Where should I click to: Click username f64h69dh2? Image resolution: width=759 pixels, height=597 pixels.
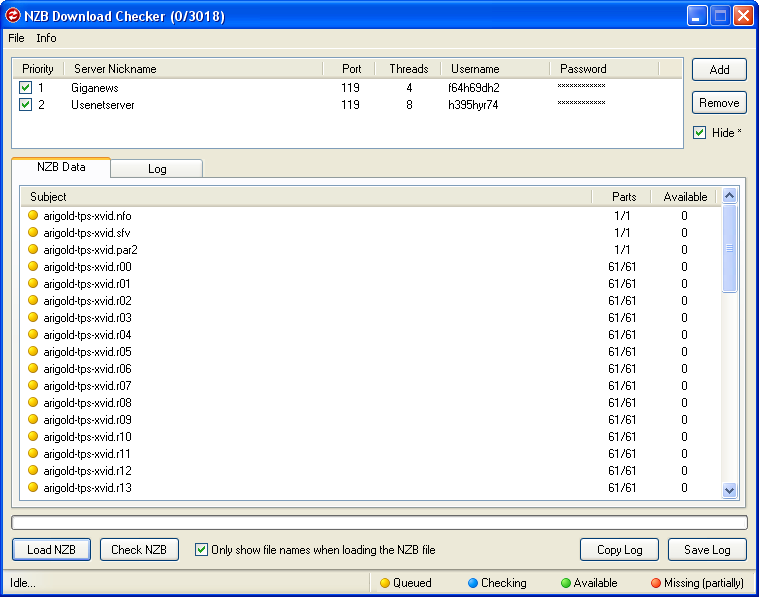[x=473, y=88]
